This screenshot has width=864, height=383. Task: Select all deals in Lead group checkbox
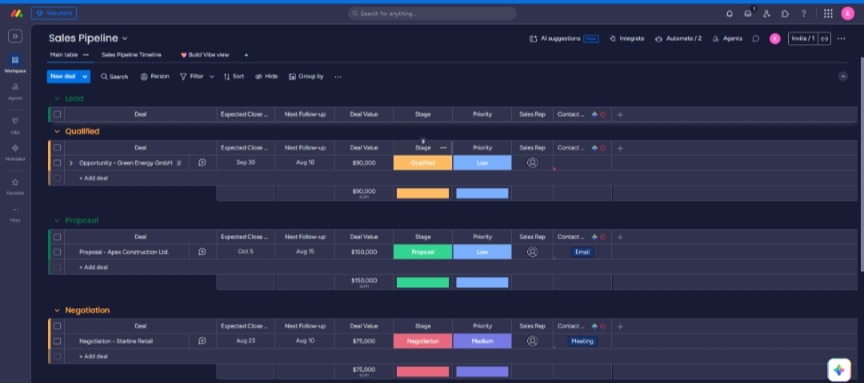click(x=57, y=115)
